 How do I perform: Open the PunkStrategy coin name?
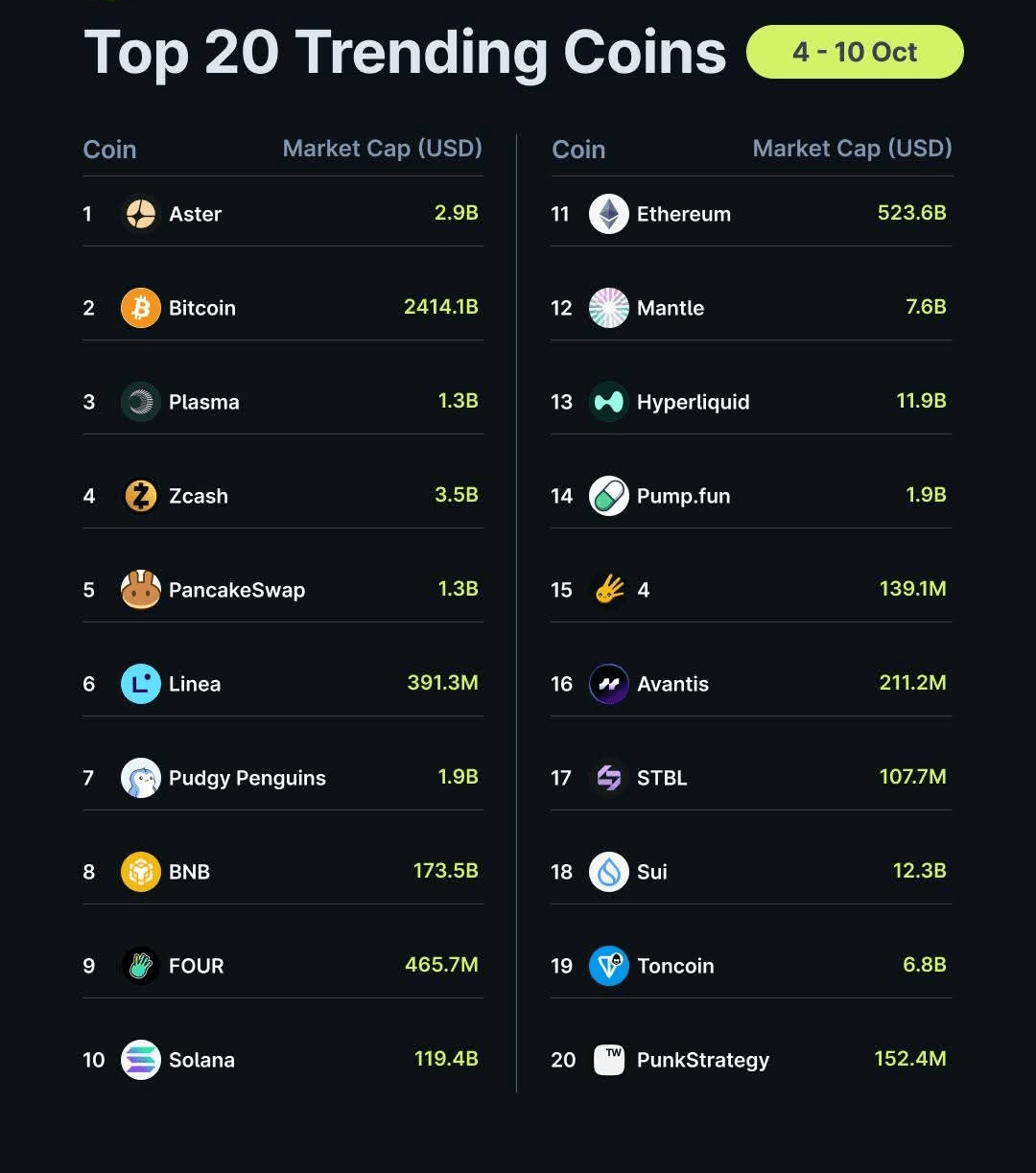703,1060
